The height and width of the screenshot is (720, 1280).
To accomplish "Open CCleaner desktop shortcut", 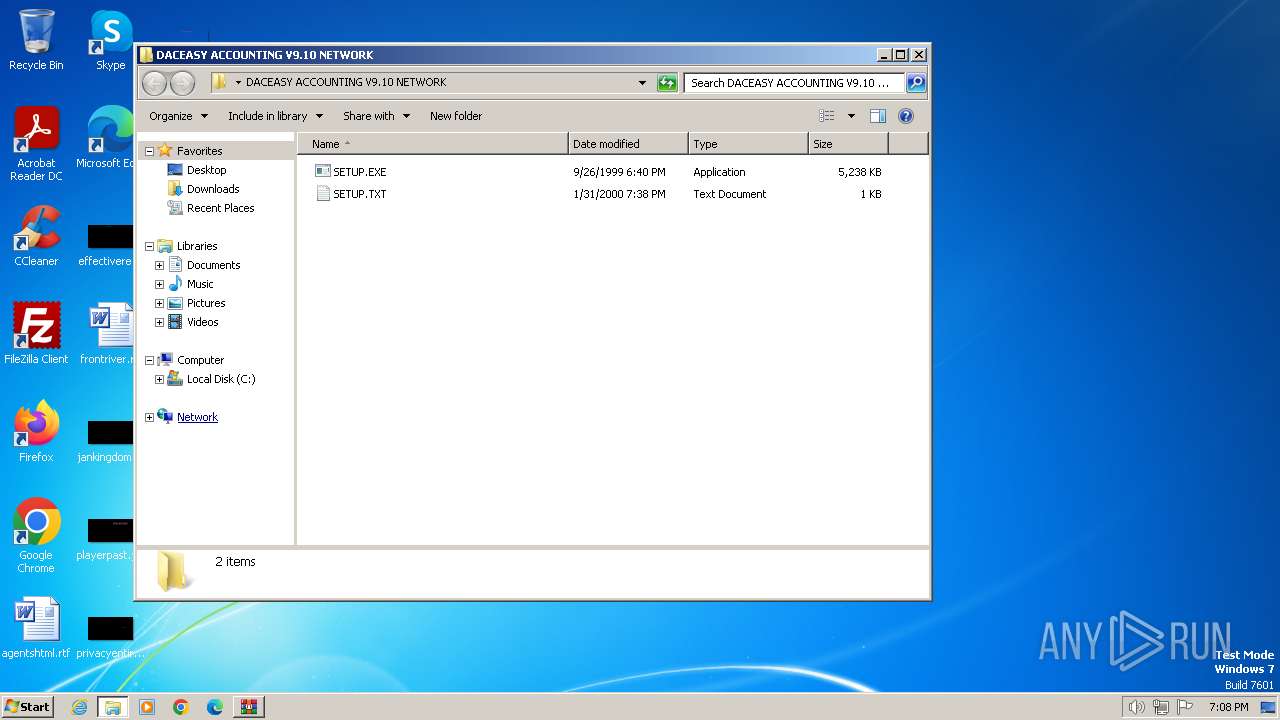I will pos(36,236).
